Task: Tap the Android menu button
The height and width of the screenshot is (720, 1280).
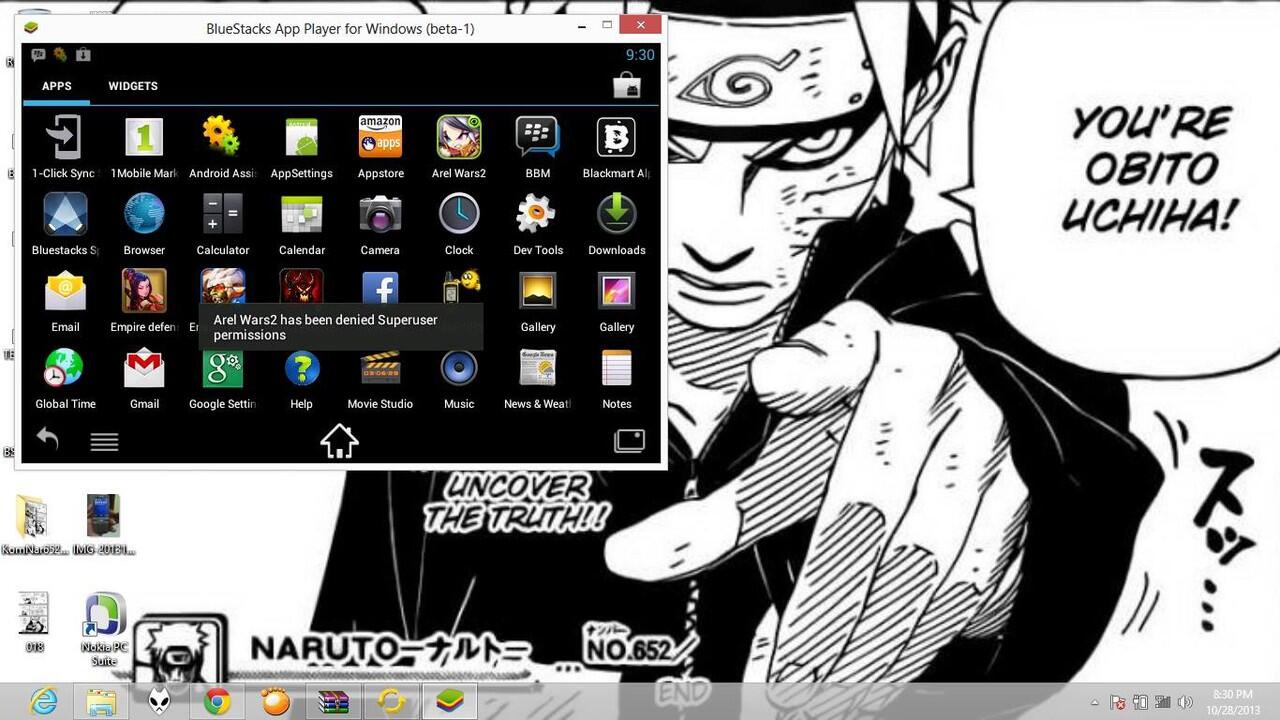Action: point(104,442)
